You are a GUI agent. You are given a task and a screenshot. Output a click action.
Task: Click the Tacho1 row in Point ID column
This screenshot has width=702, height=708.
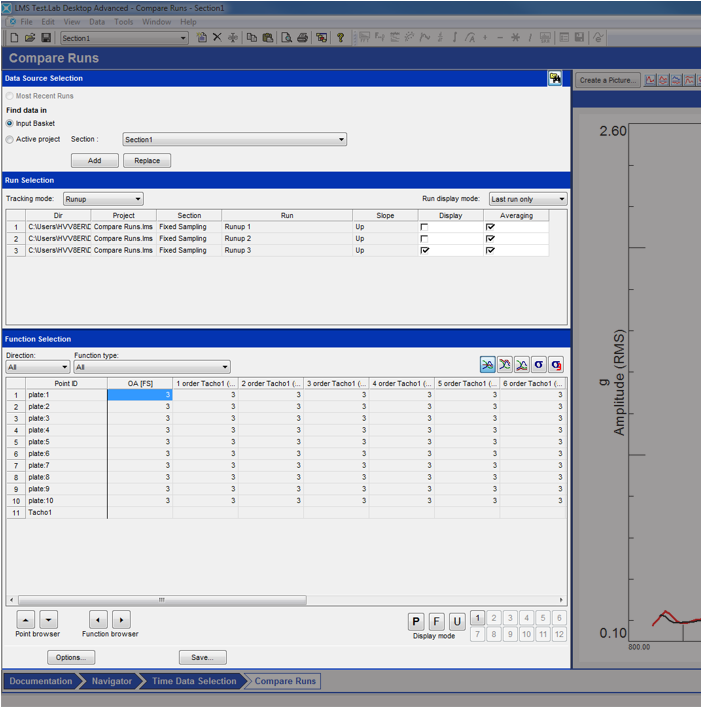(x=66, y=512)
